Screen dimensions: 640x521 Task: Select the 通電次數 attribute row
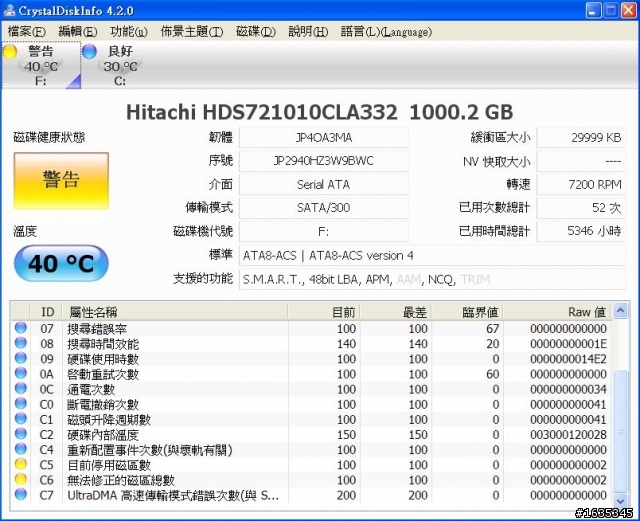pyautogui.click(x=311, y=389)
